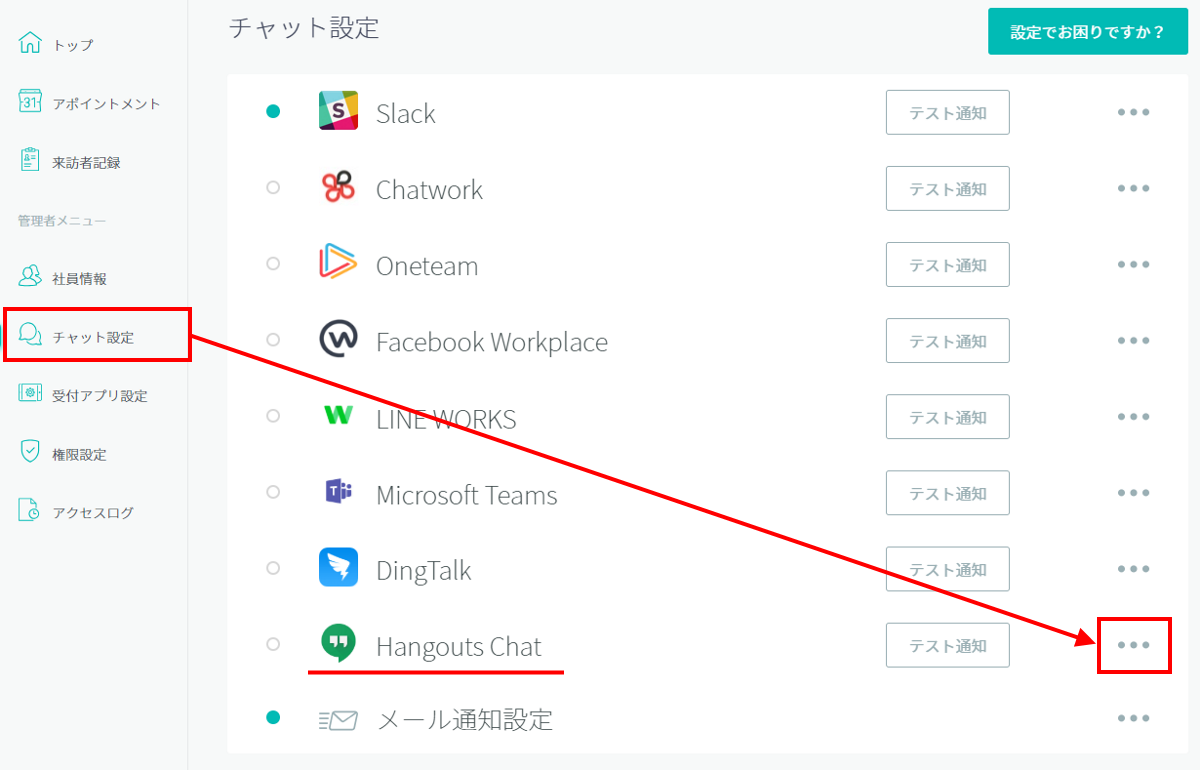Screen dimensions: 1200x770
Task: Click the Slack logo icon
Action: (338, 111)
